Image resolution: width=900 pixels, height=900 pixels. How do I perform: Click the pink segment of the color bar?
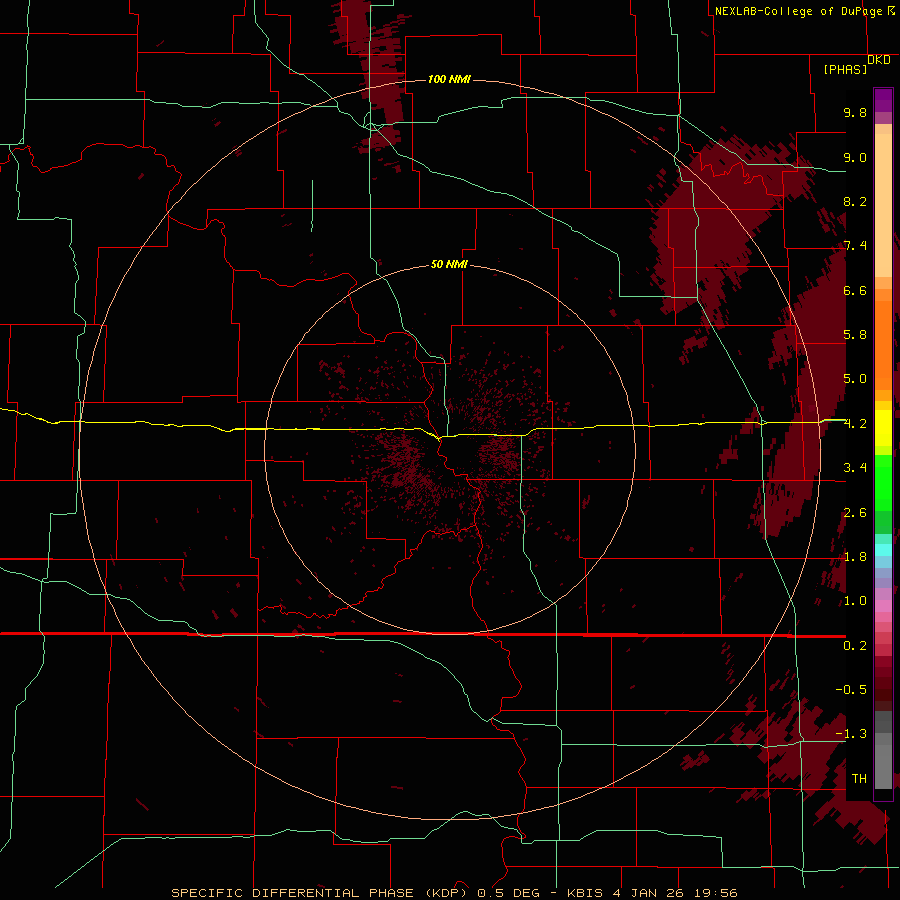[883, 606]
